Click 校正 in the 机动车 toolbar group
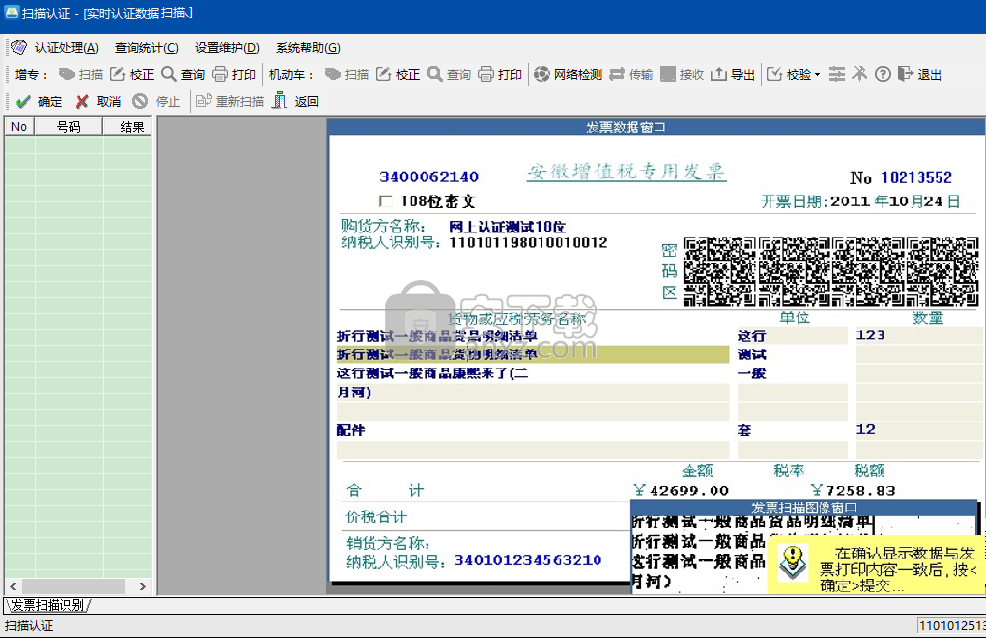The image size is (986, 643). [398, 74]
